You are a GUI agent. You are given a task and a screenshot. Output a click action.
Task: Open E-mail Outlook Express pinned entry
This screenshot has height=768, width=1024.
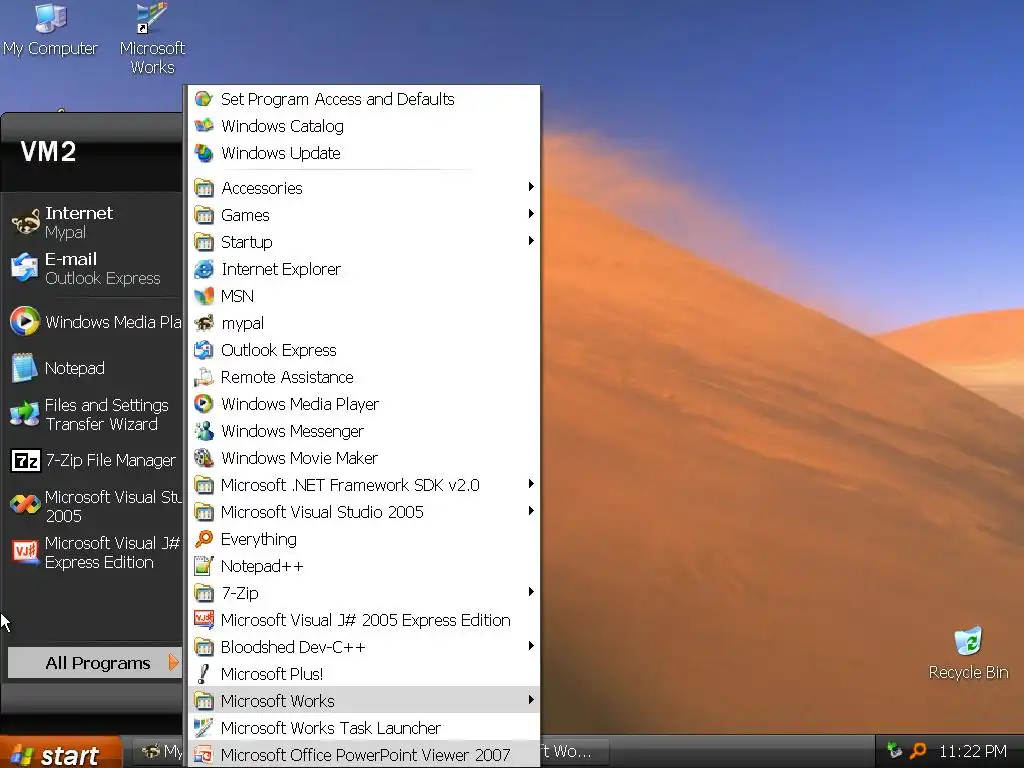pyautogui.click(x=93, y=268)
